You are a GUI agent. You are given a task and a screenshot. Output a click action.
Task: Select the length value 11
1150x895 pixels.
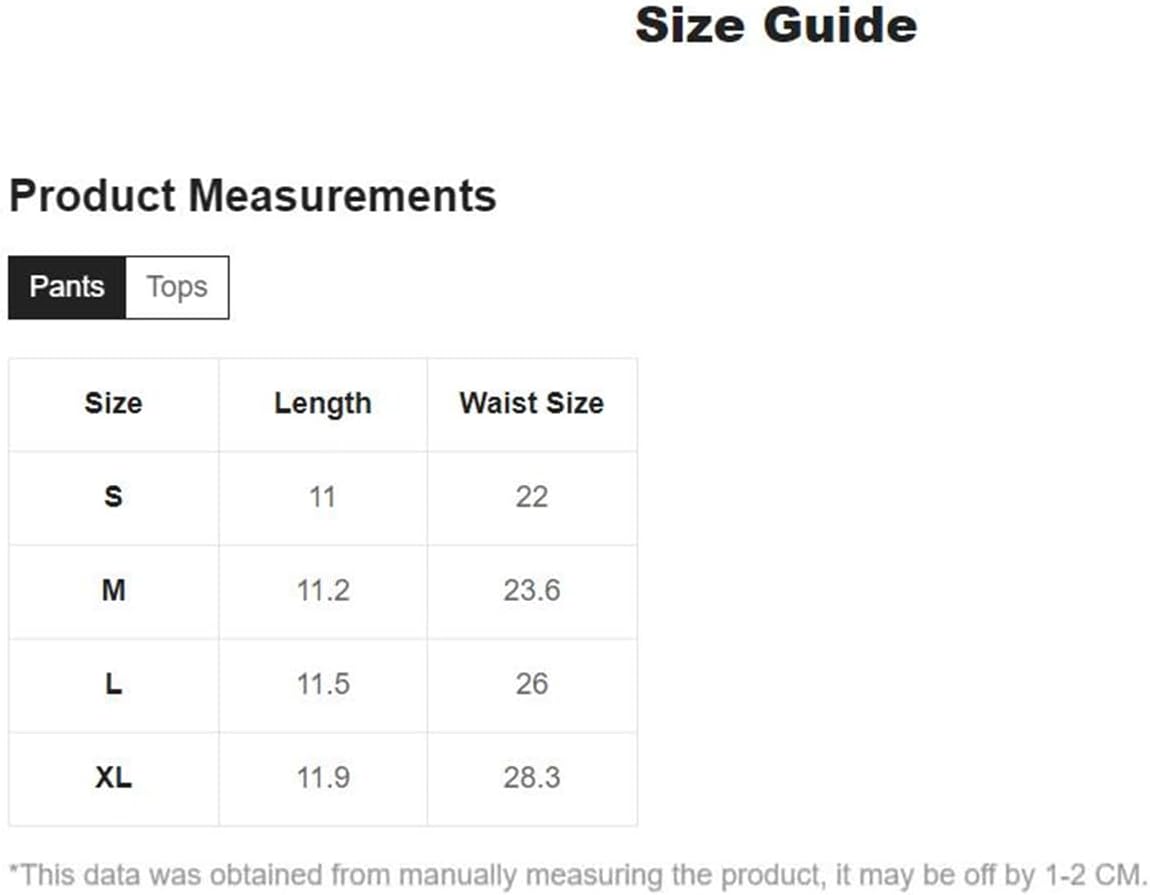tap(323, 497)
